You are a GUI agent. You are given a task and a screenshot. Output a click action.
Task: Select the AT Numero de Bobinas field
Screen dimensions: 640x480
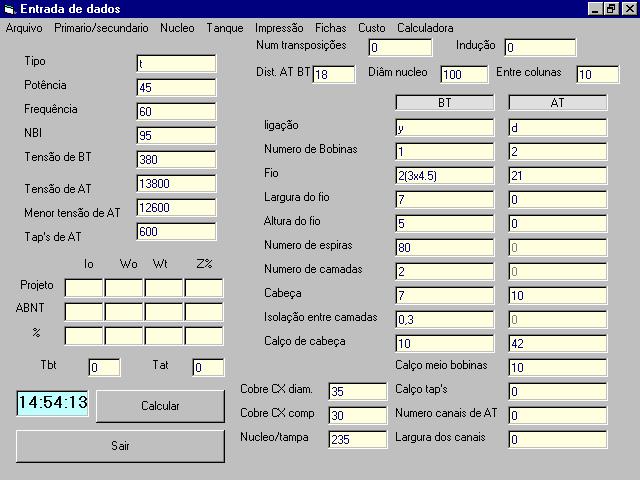click(x=558, y=152)
